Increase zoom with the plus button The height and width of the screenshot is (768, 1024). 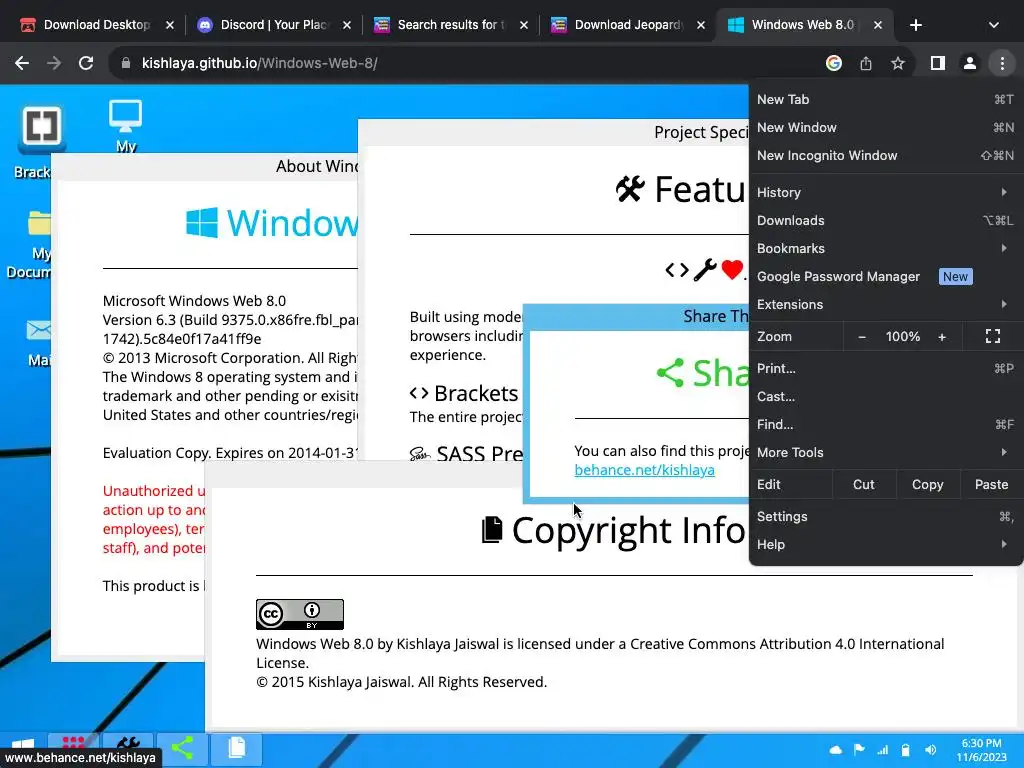point(942,337)
